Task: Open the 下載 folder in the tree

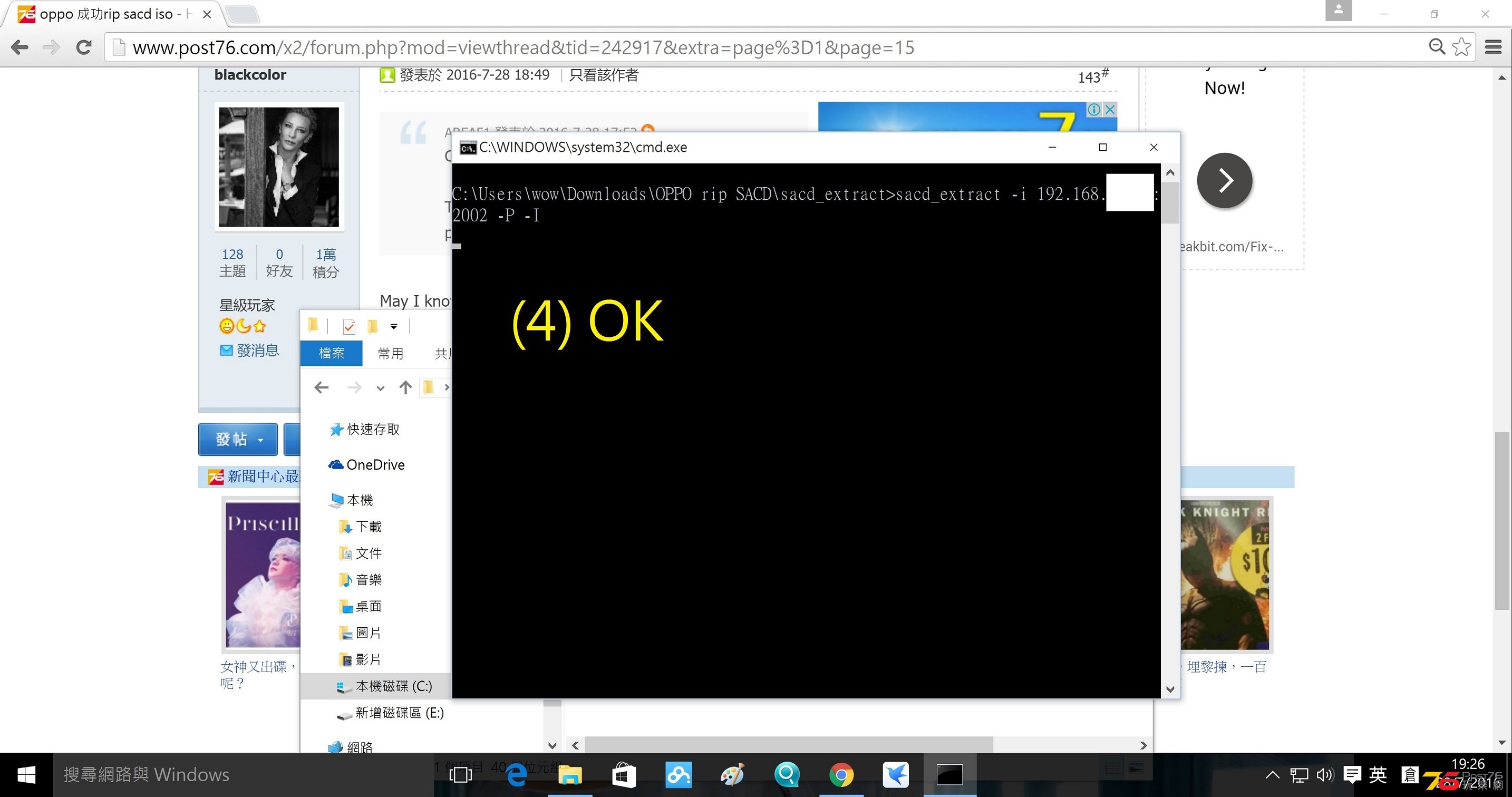Action: click(x=361, y=527)
